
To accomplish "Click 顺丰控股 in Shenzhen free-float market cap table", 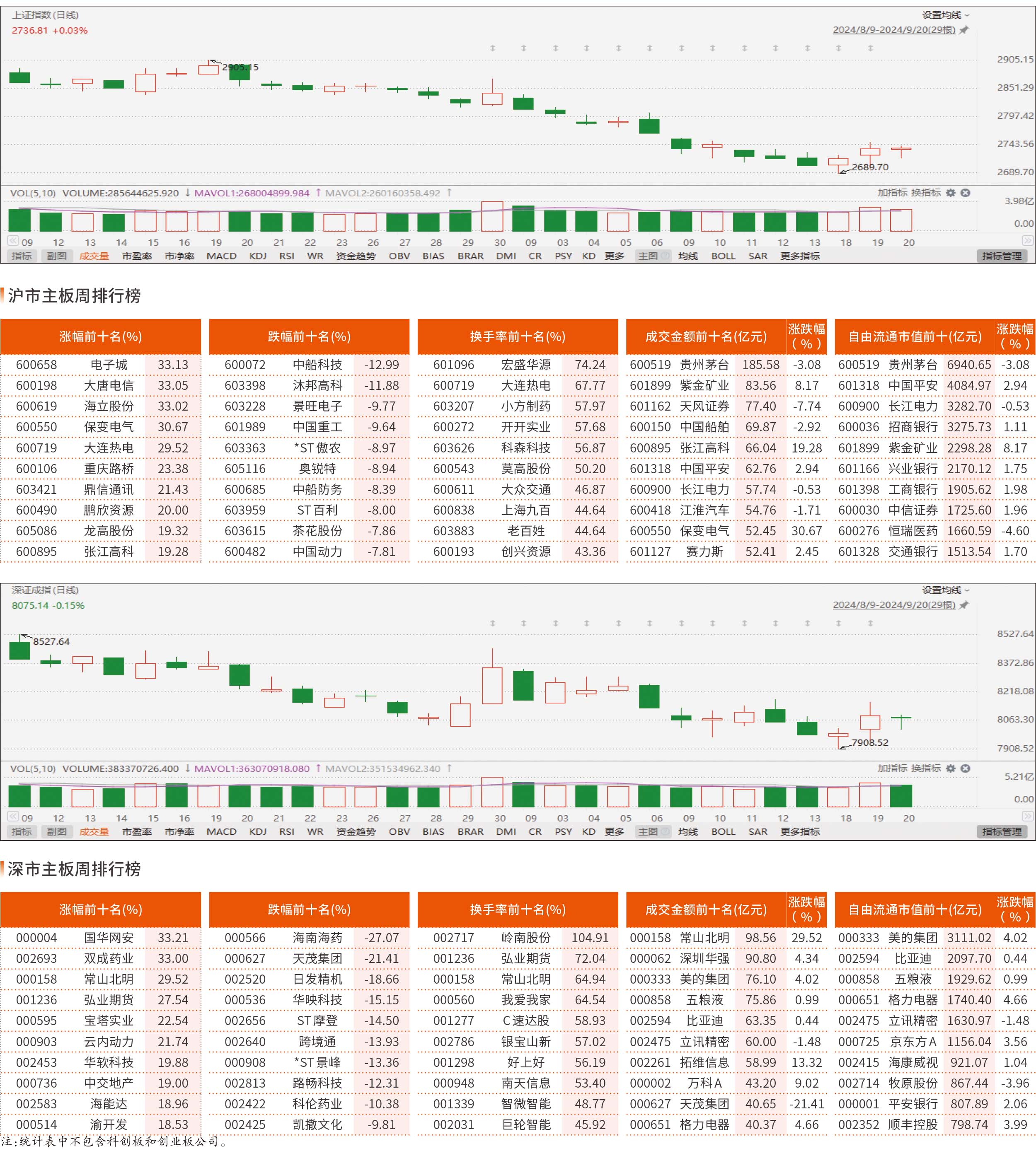I will point(913,1125).
